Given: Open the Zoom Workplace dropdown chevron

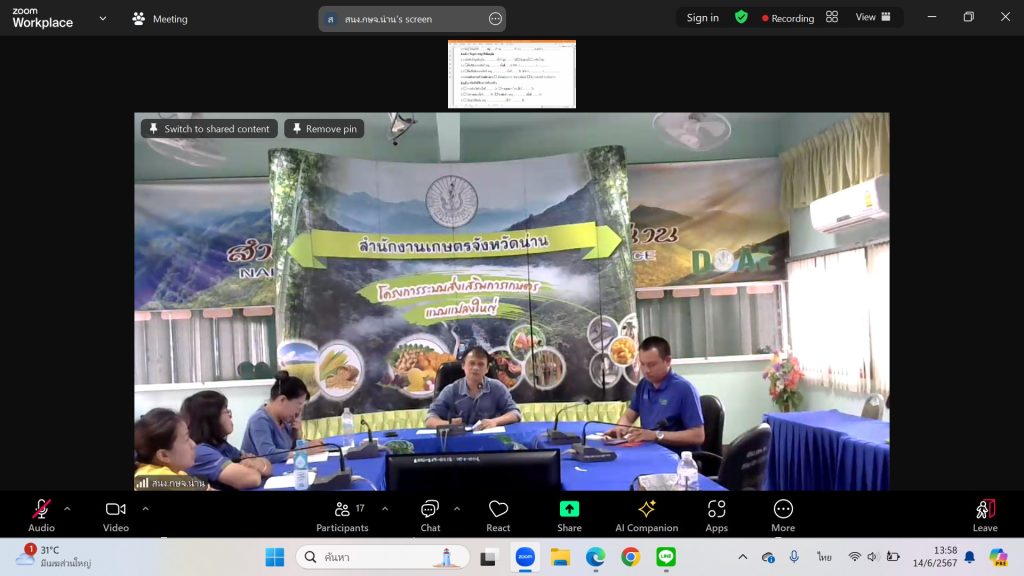Looking at the screenshot, I should tap(102, 18).
